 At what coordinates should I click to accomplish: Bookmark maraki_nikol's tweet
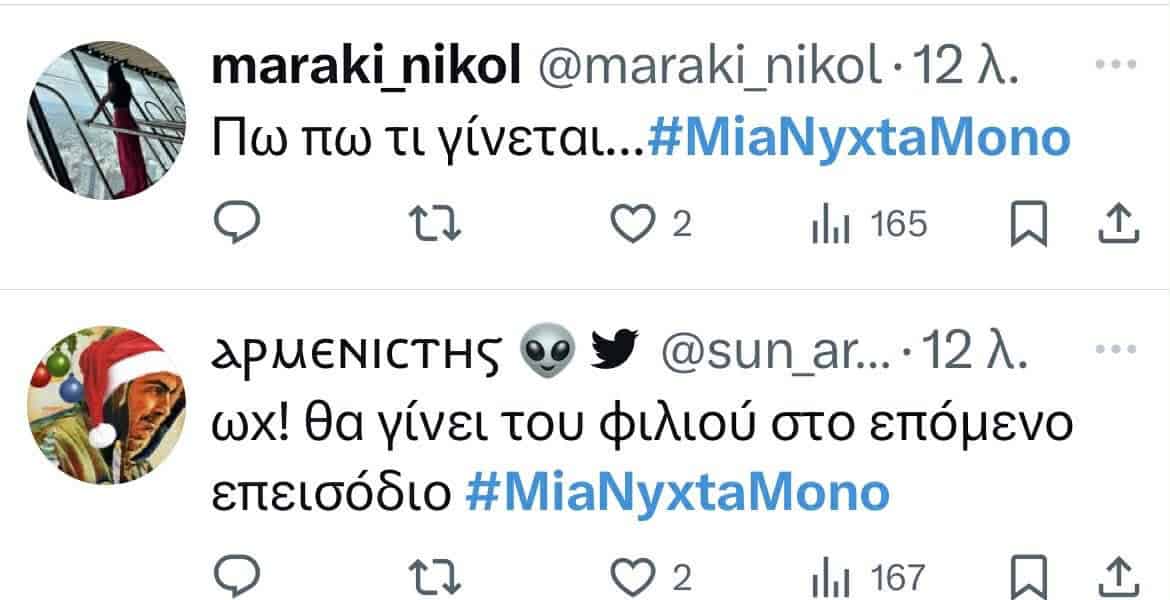coord(1029,224)
